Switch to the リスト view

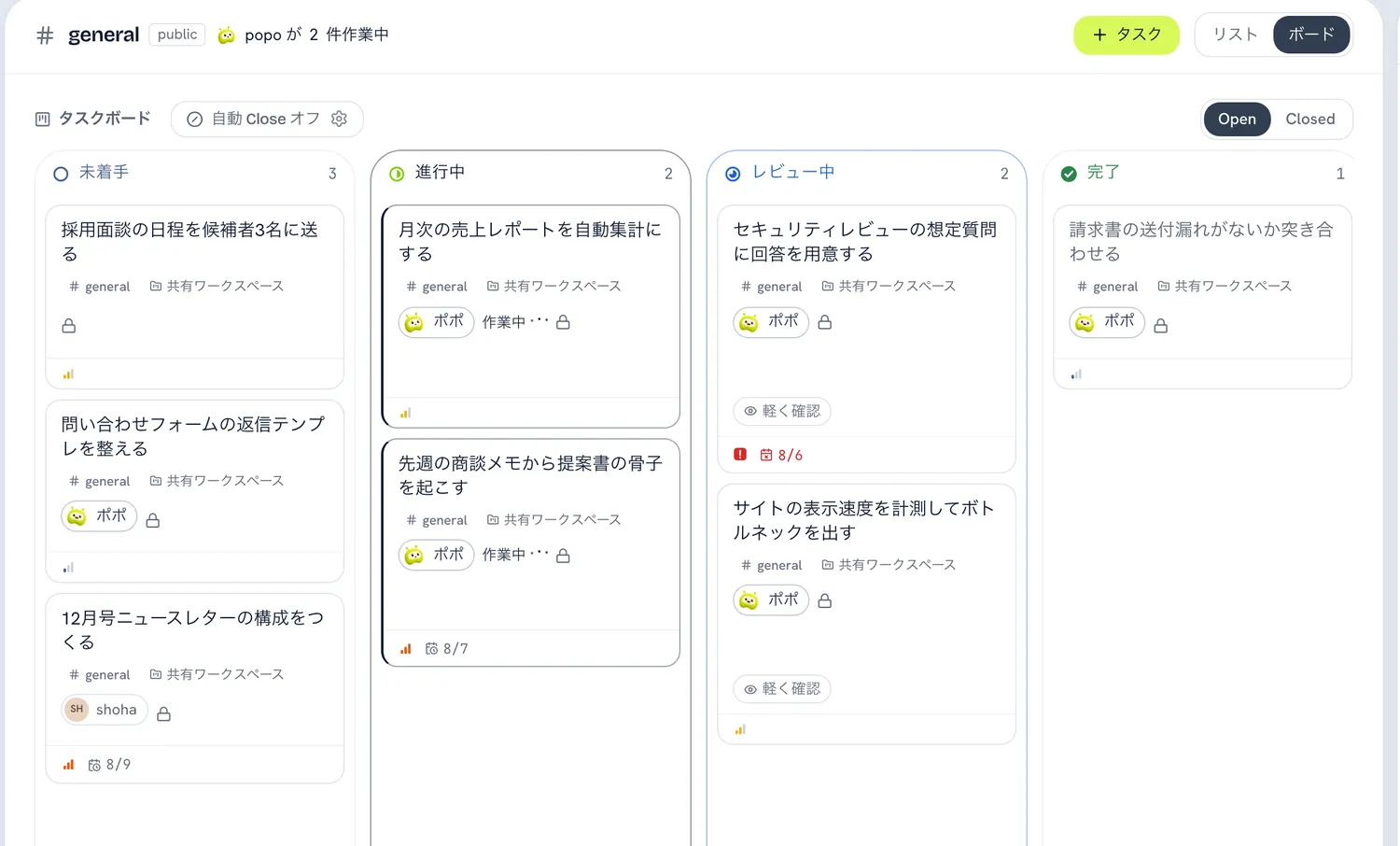(1235, 35)
